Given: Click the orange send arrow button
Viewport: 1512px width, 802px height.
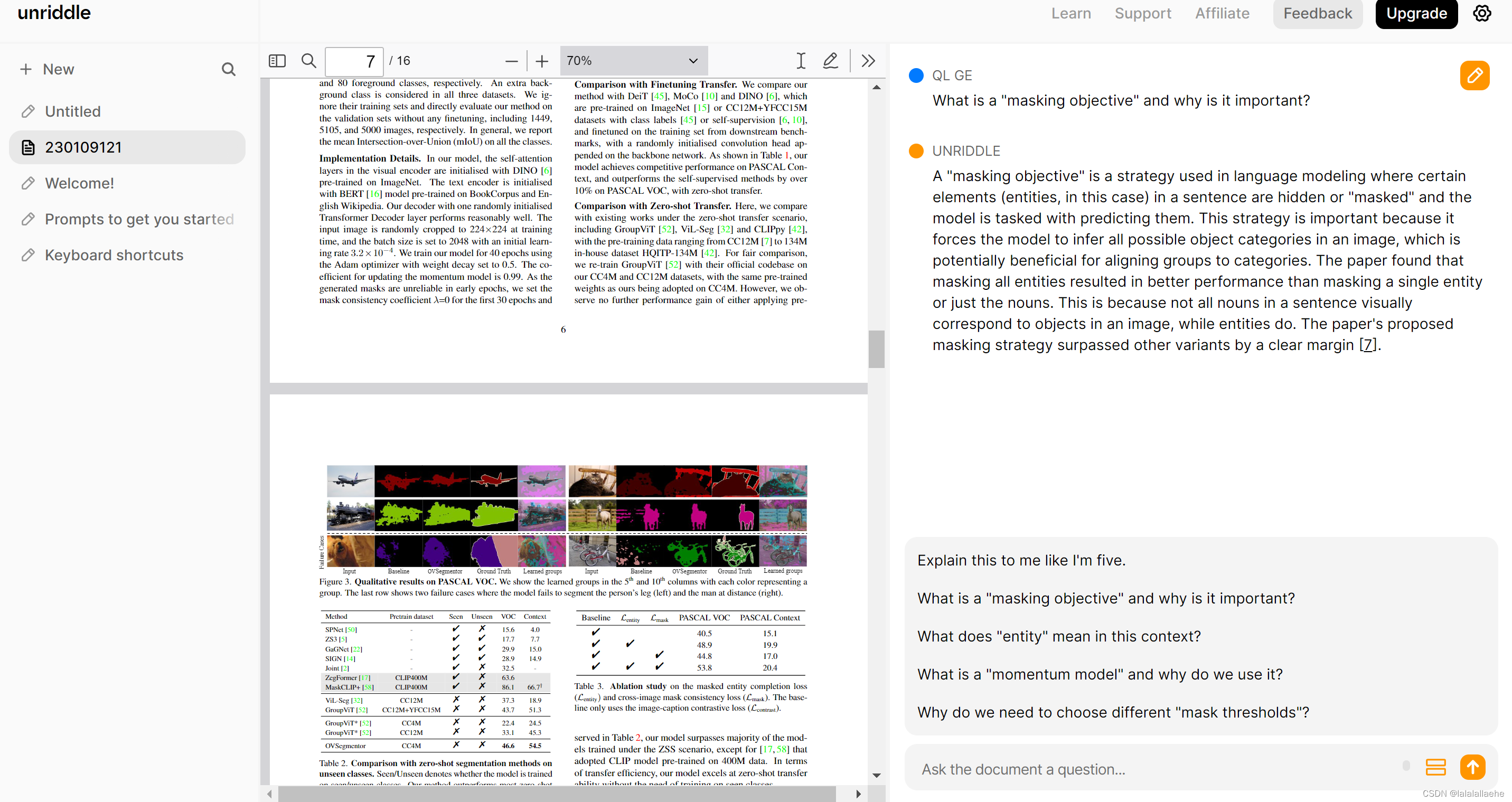Looking at the screenshot, I should pos(1473,767).
